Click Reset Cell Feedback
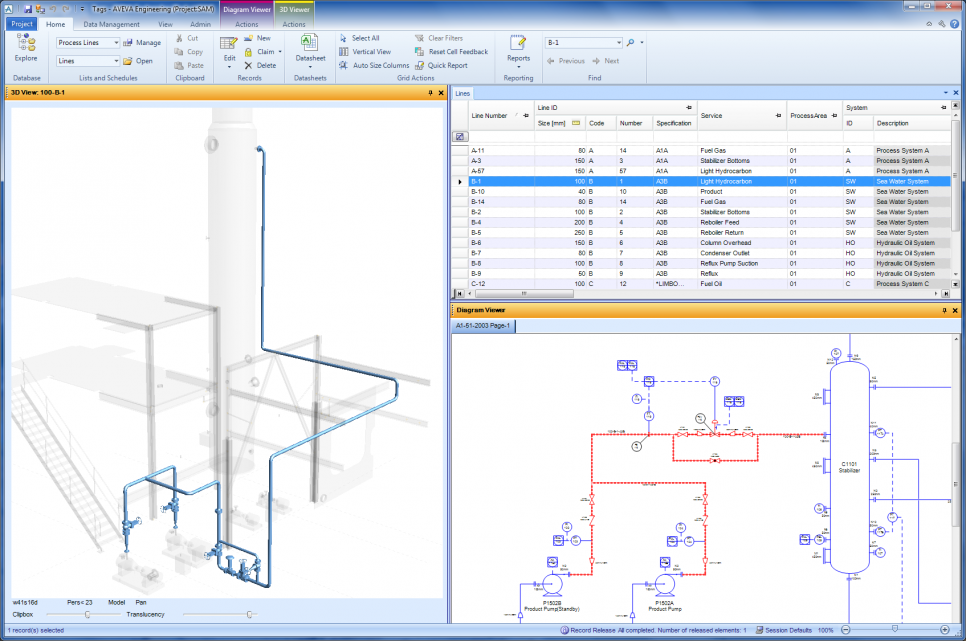This screenshot has height=641, width=966. 420,52
